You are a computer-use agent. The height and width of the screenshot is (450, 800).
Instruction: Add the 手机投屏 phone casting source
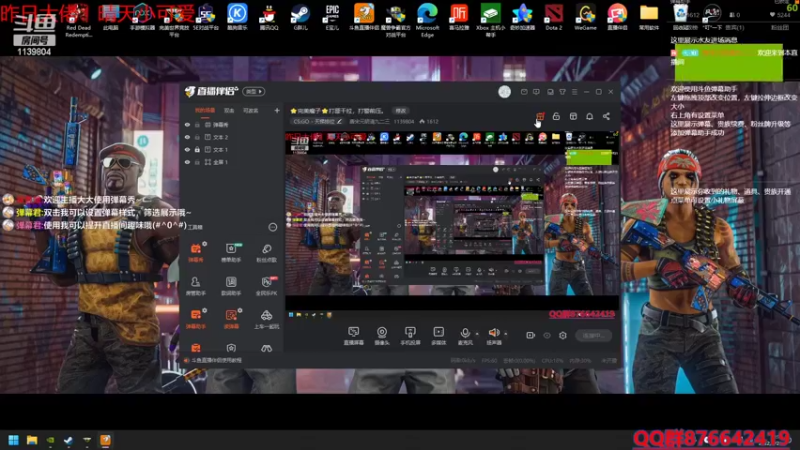(x=410, y=336)
